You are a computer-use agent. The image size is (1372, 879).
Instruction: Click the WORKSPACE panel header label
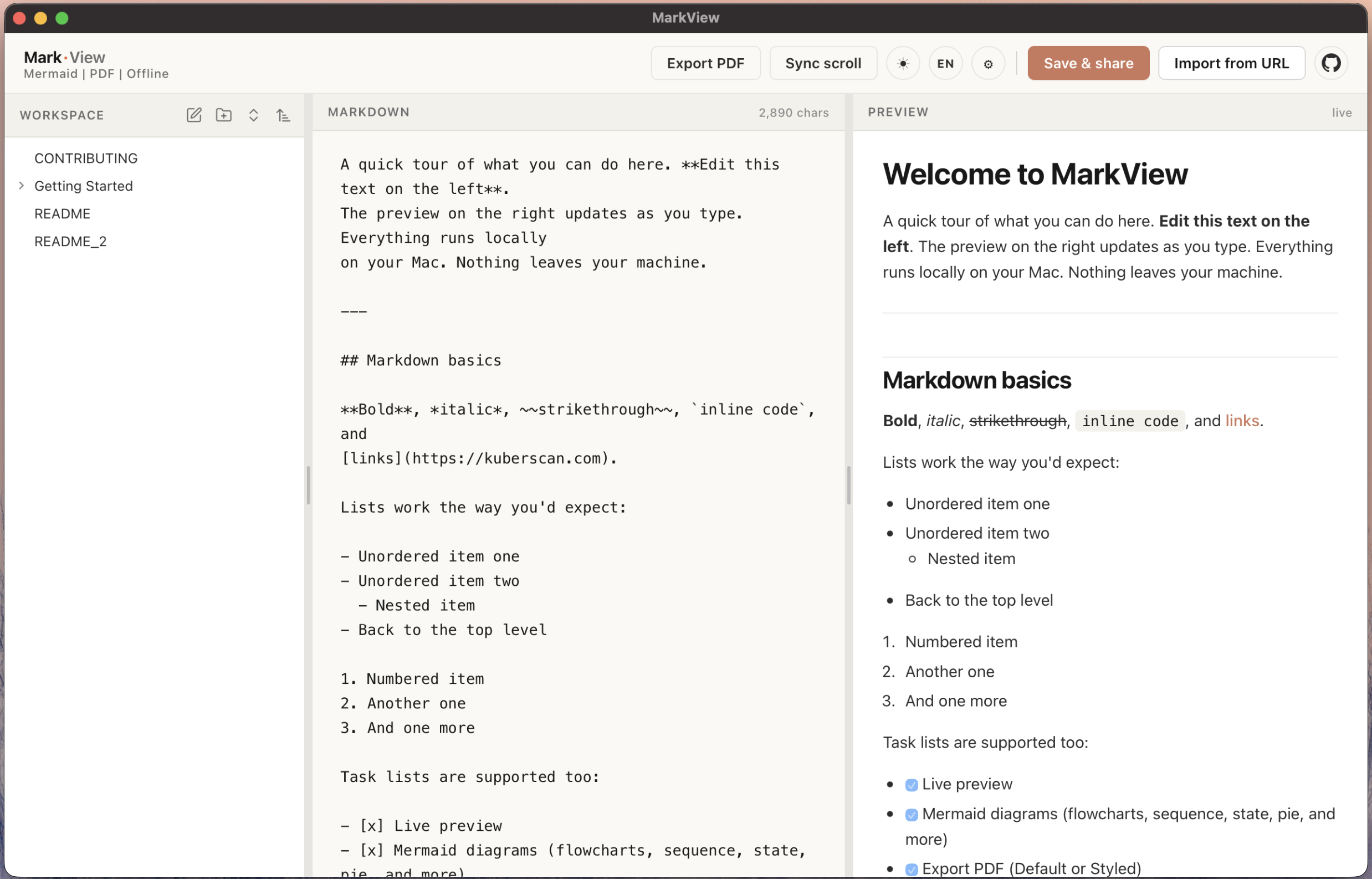pyautogui.click(x=62, y=115)
